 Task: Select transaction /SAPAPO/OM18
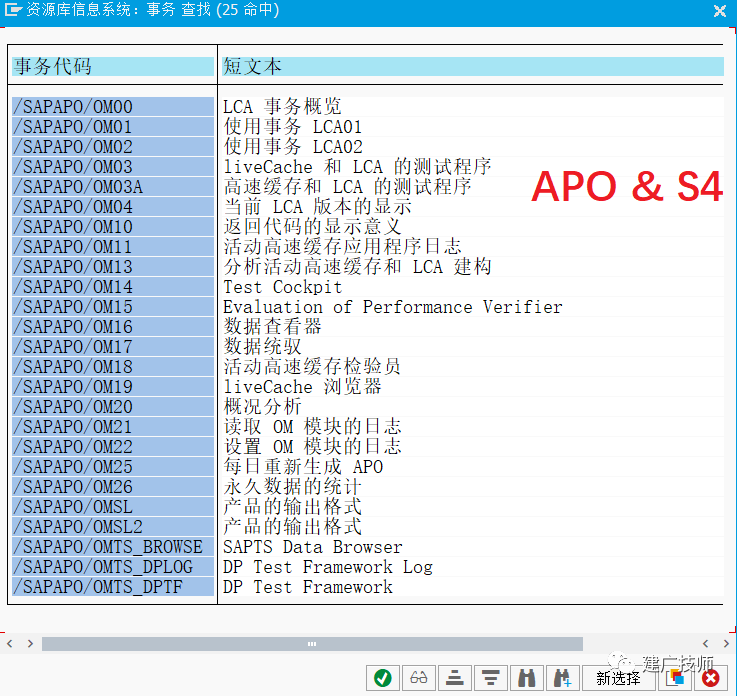tap(113, 367)
